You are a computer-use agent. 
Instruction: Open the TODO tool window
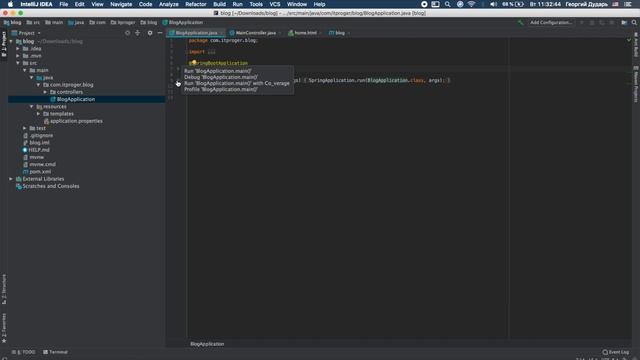[25, 352]
